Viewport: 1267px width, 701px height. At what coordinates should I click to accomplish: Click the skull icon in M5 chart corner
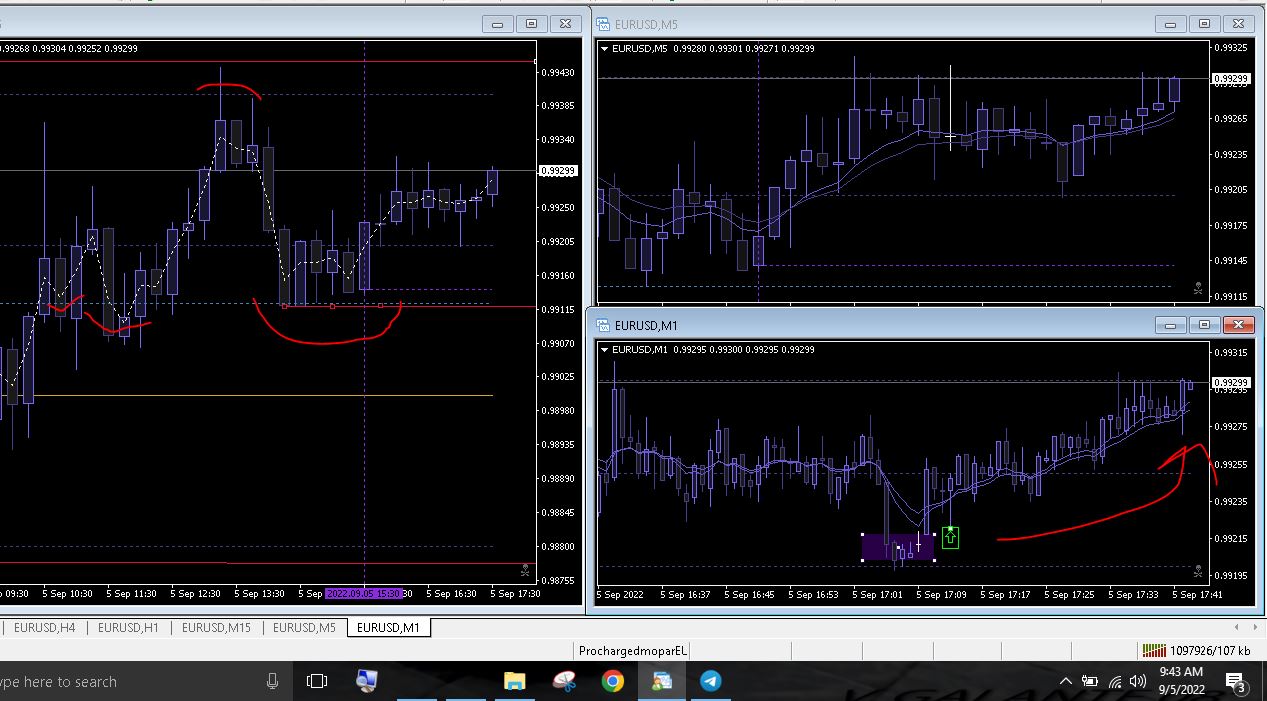click(1198, 289)
